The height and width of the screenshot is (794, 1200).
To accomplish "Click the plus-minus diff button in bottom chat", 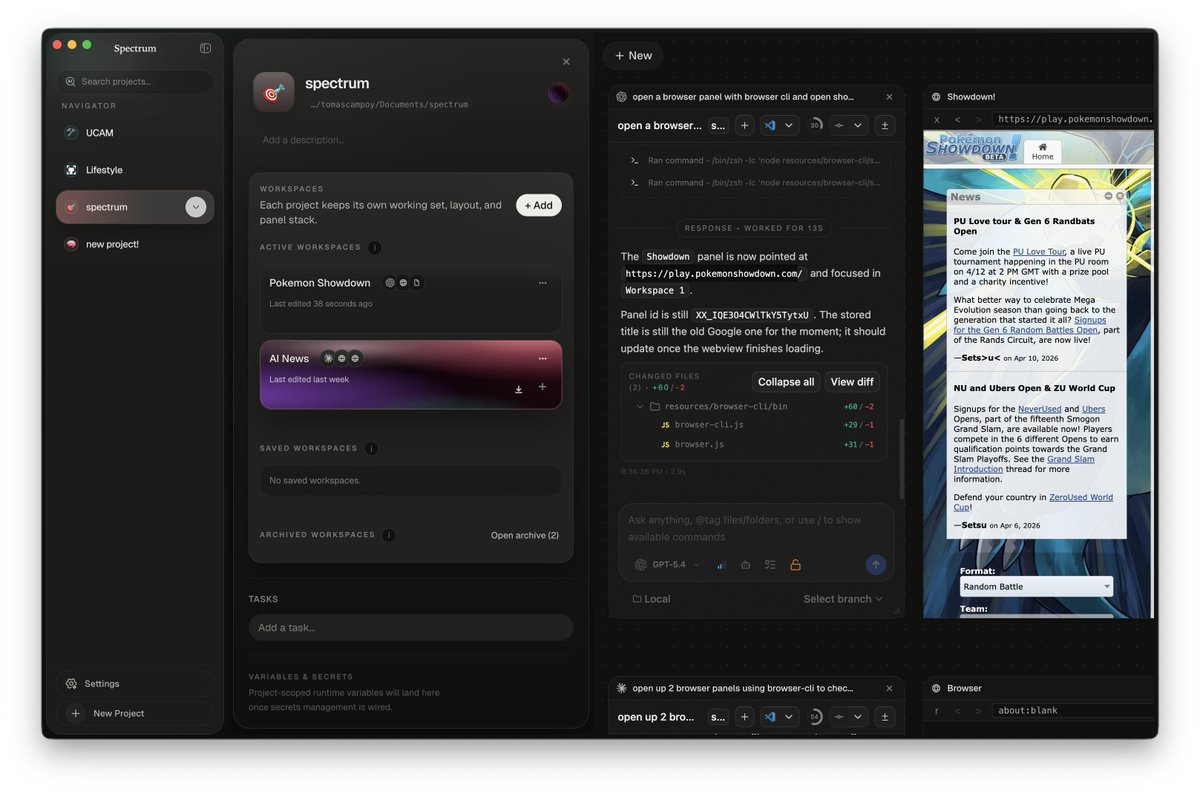I will [884, 717].
